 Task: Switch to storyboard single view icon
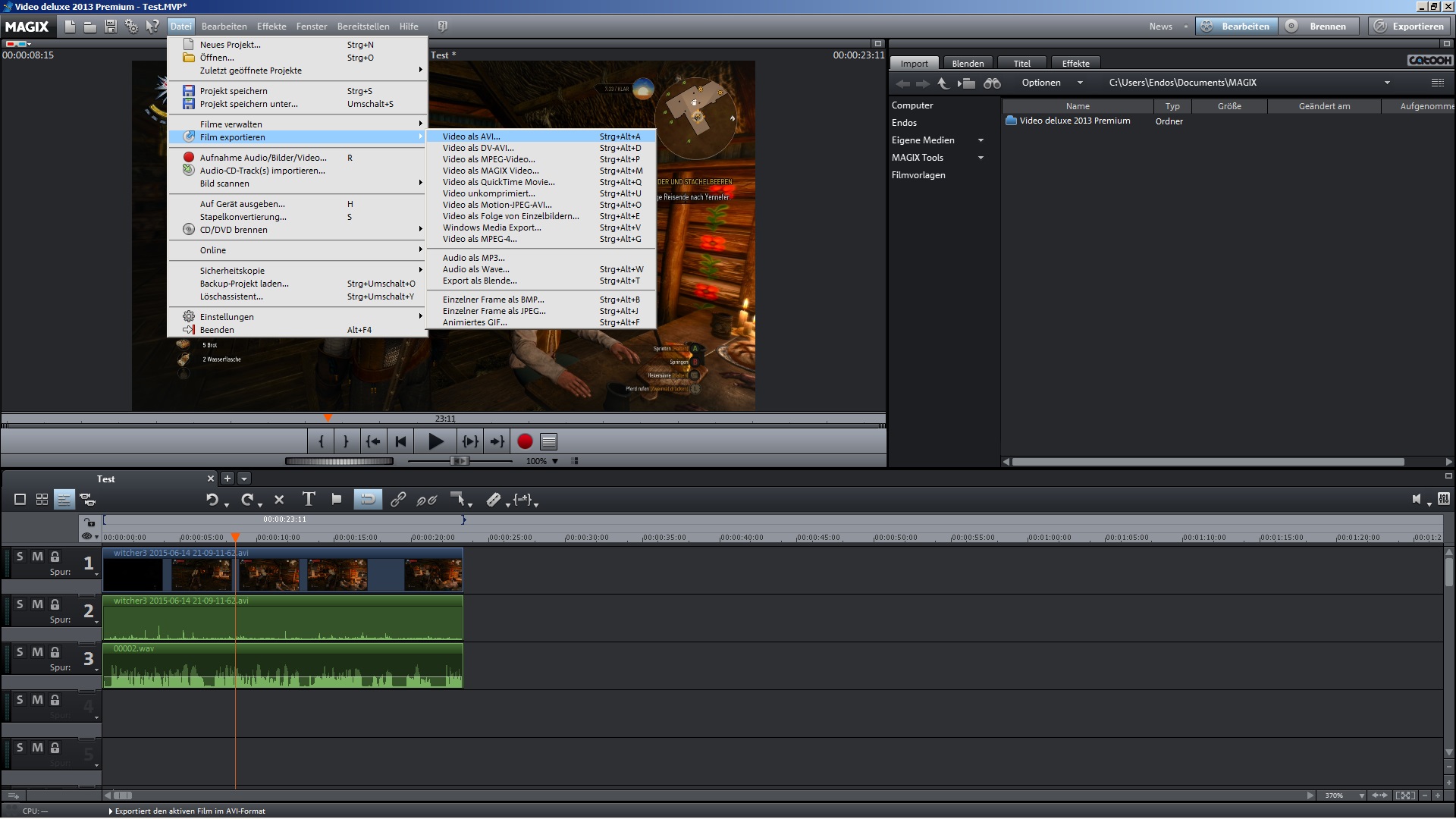pyautogui.click(x=20, y=500)
